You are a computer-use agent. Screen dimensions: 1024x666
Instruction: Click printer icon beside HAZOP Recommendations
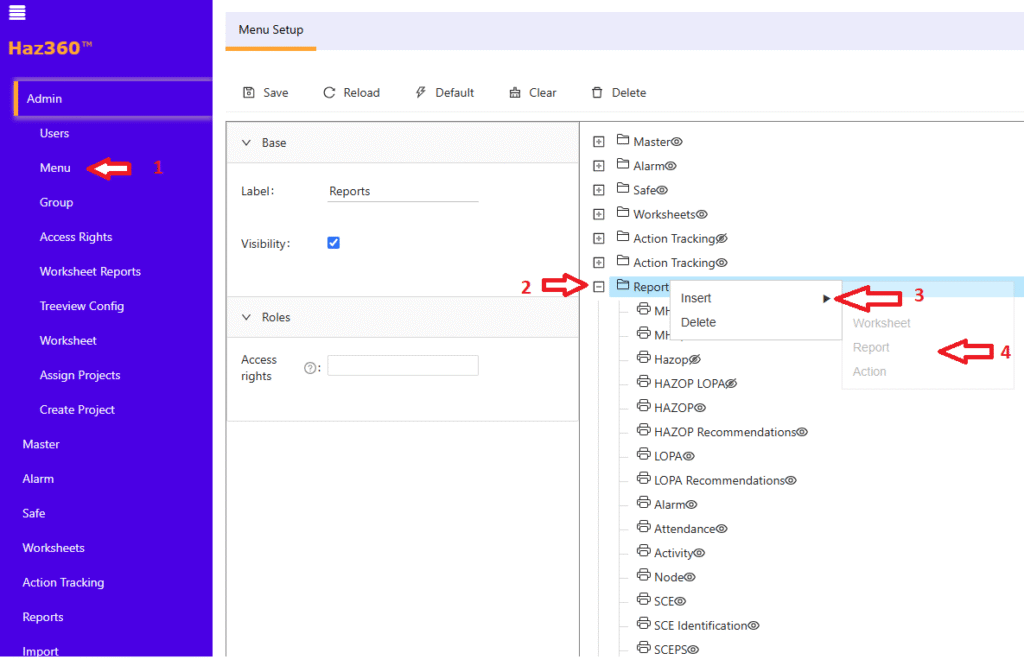click(x=644, y=432)
